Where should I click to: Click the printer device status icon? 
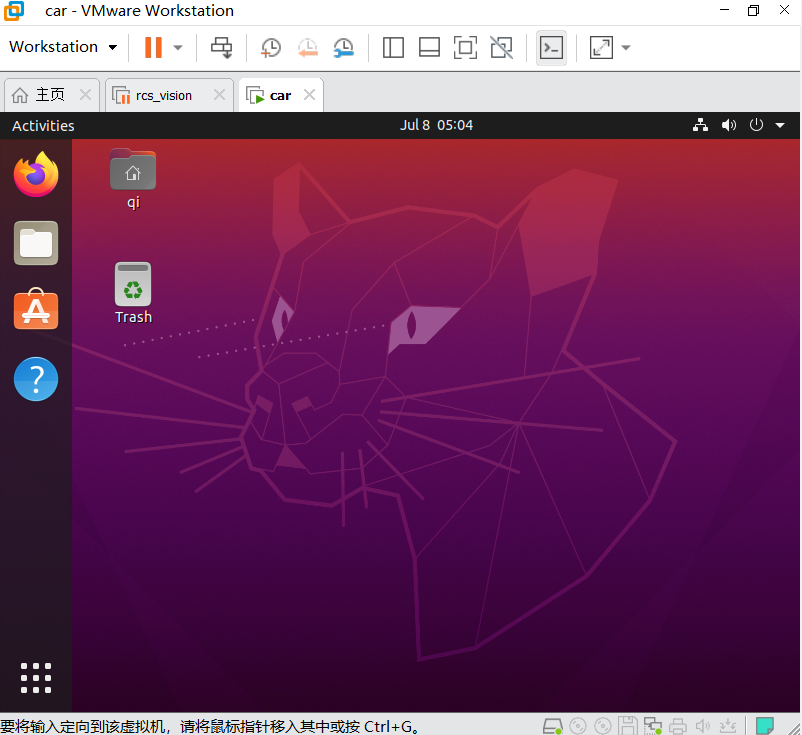pos(678,726)
